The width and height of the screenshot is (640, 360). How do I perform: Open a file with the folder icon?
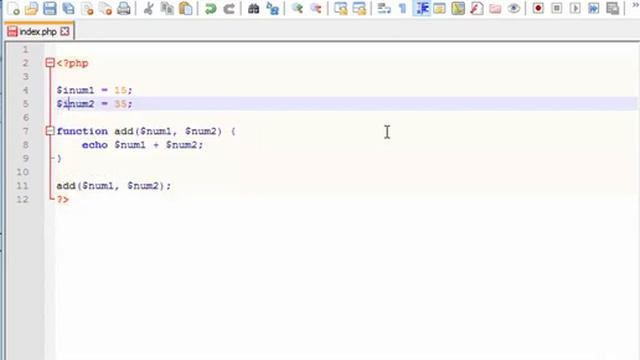coord(31,8)
